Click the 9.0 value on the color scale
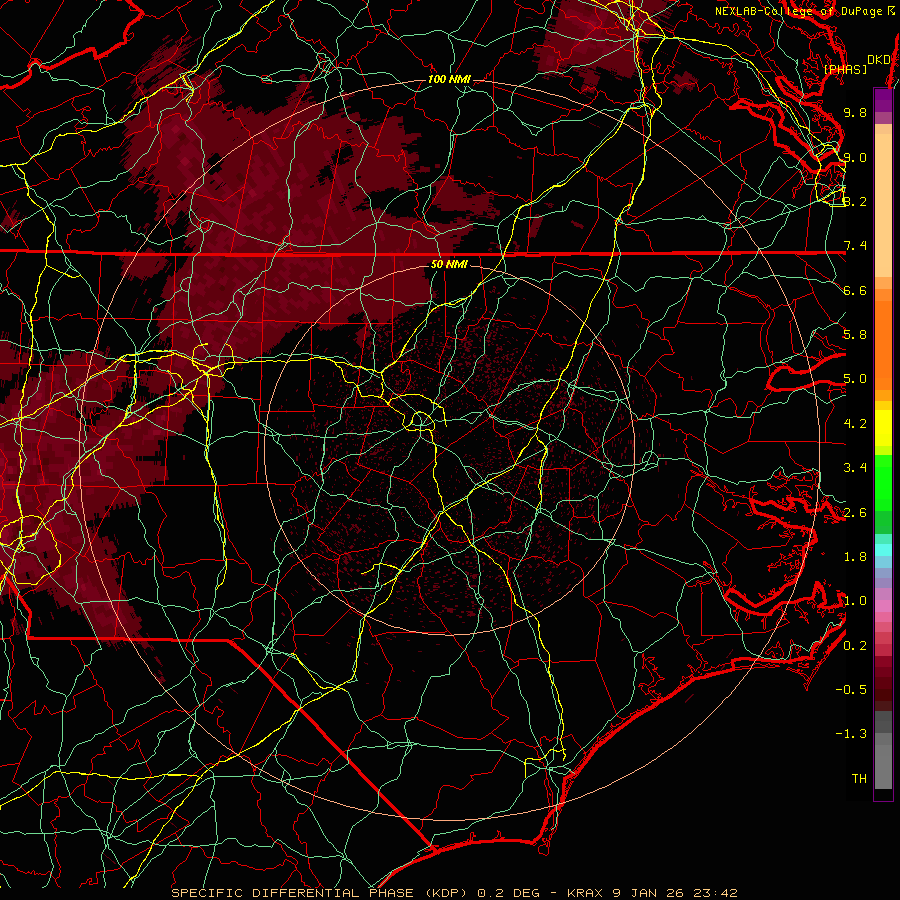The height and width of the screenshot is (900, 900). 855,157
